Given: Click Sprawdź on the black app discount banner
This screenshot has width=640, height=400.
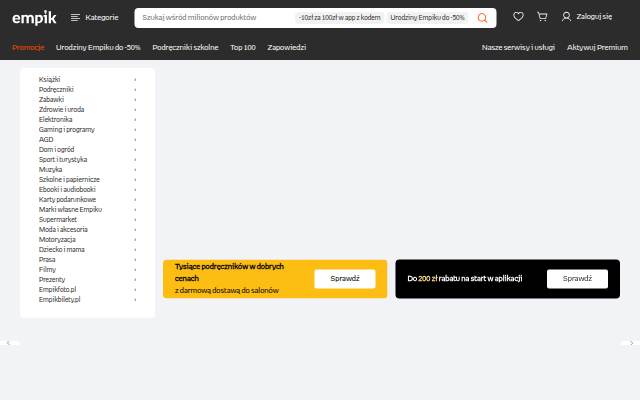Looking at the screenshot, I should pos(577,279).
